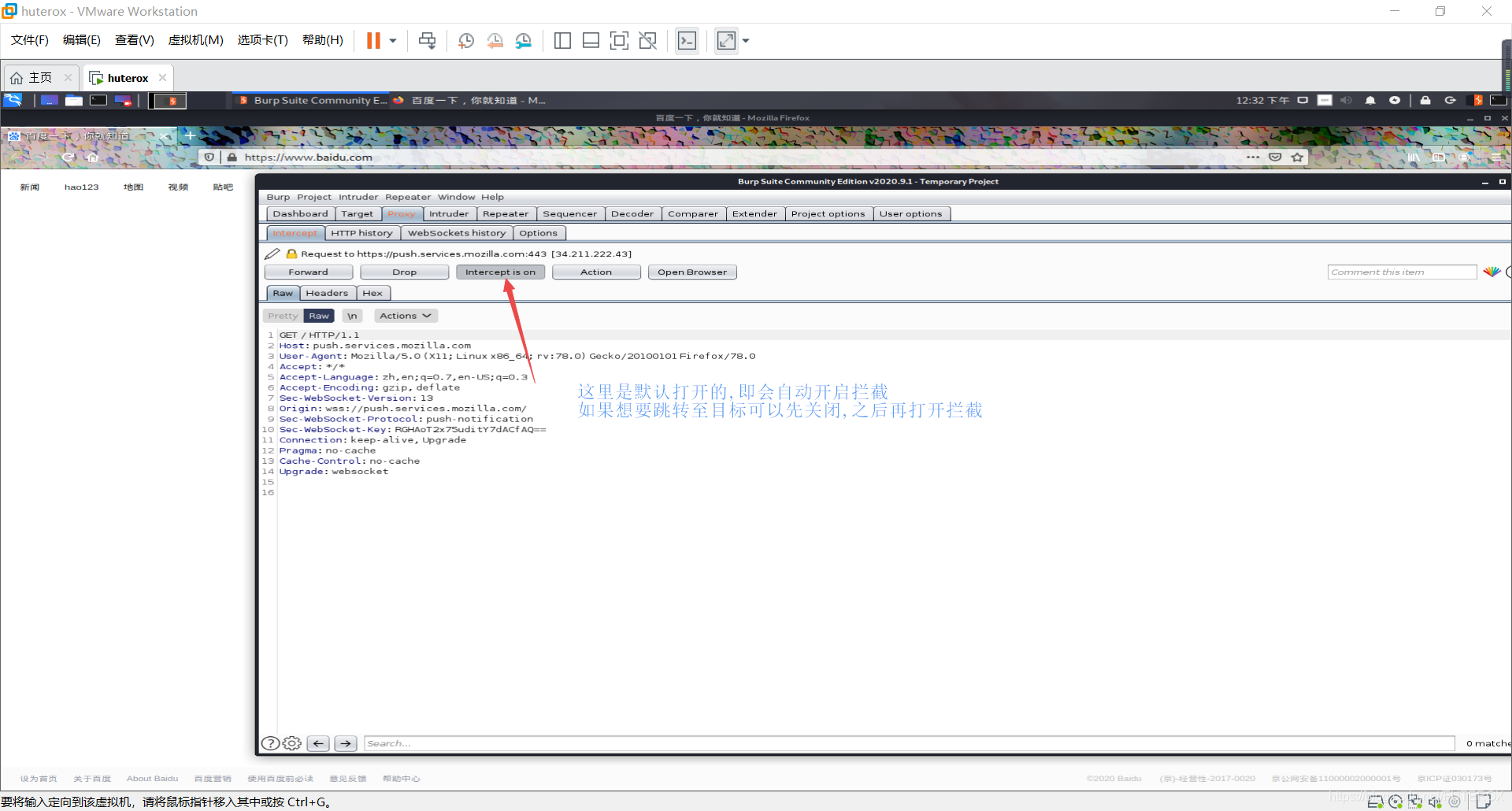Viewport: 1512px width, 811px height.
Task: Click the send Ctrl+Alt+Del icon in VMware toolbar
Action: coord(427,40)
